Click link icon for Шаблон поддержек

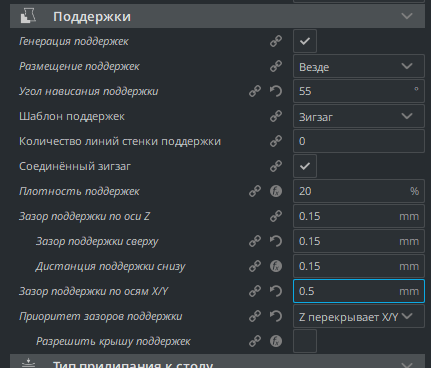(276, 116)
